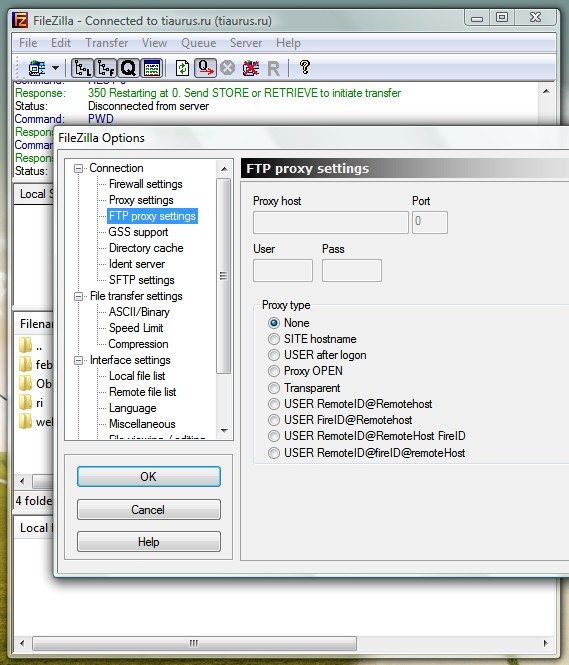
Task: Open Site Manager dropdown arrow
Action: 56,68
